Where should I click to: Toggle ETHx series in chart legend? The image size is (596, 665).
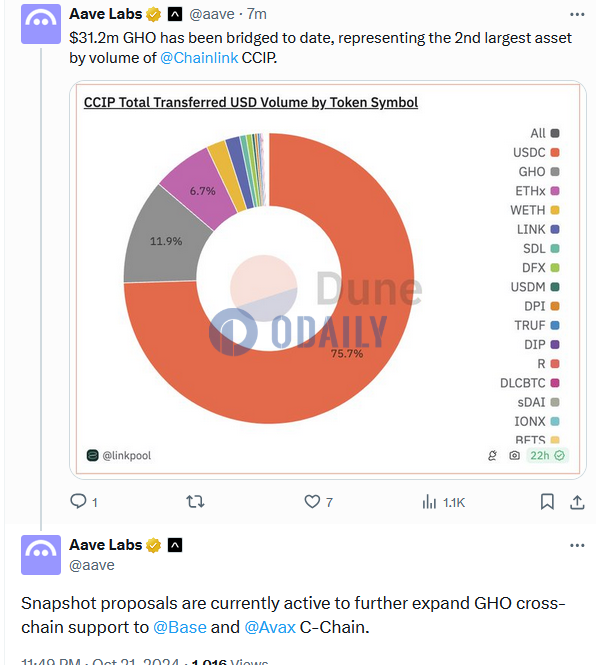[x=537, y=191]
